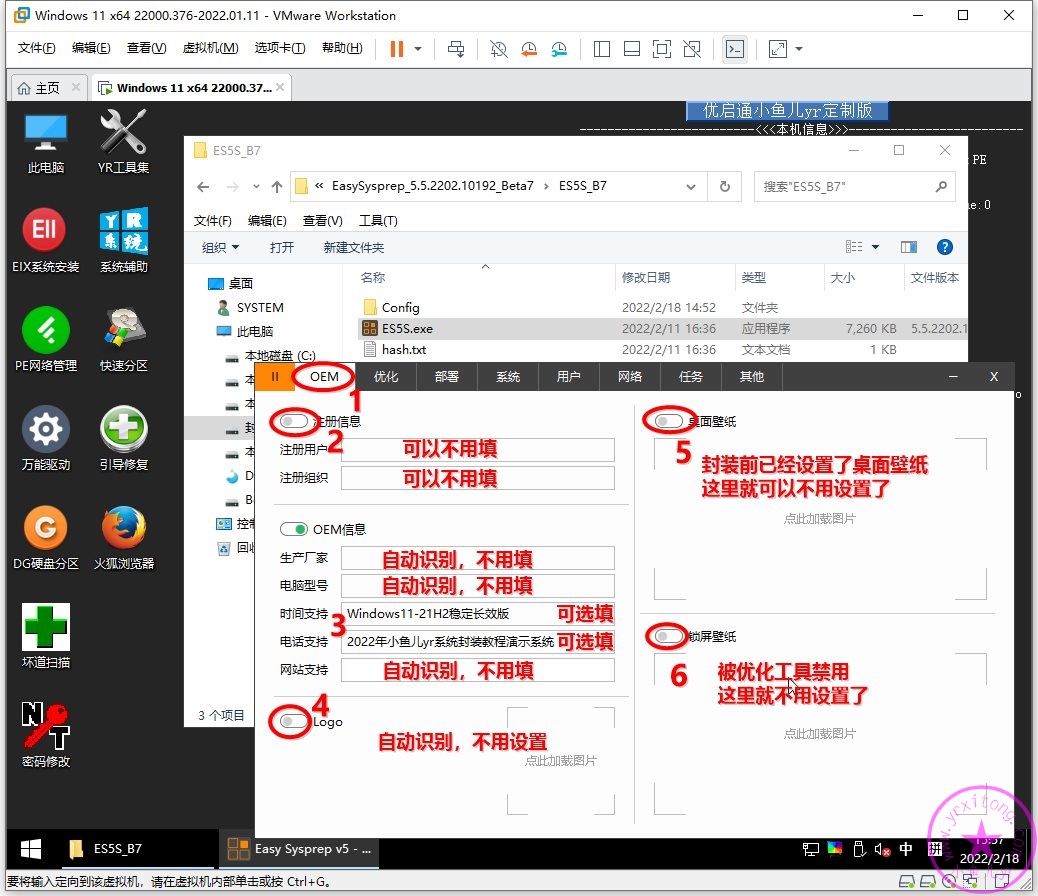Open the 此电脑 desktop icon
The height and width of the screenshot is (896, 1038).
tap(46, 142)
